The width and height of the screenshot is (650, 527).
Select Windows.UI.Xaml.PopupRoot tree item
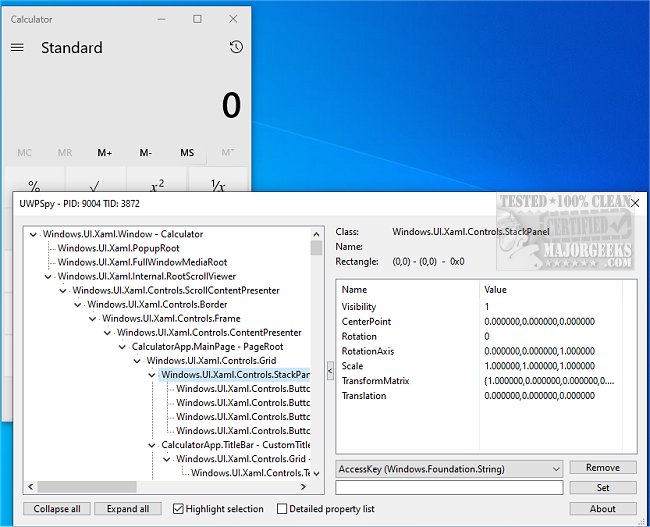pyautogui.click(x=119, y=248)
